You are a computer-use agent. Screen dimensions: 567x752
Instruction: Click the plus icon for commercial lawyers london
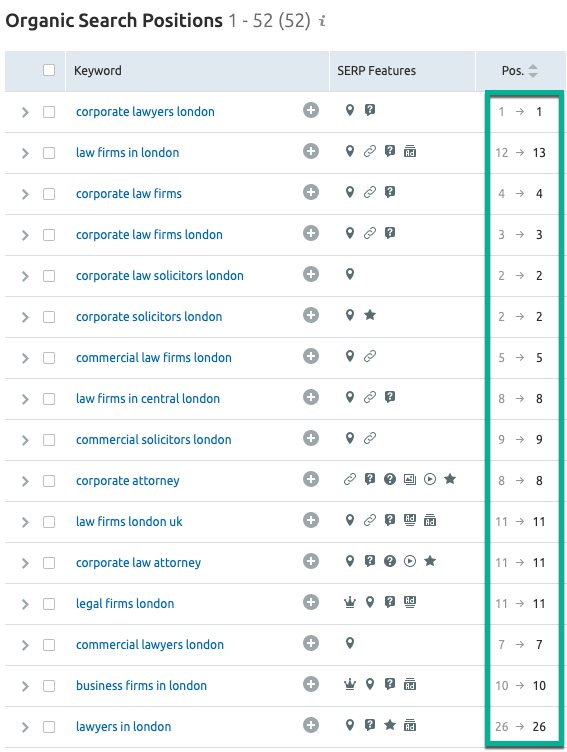tap(311, 643)
